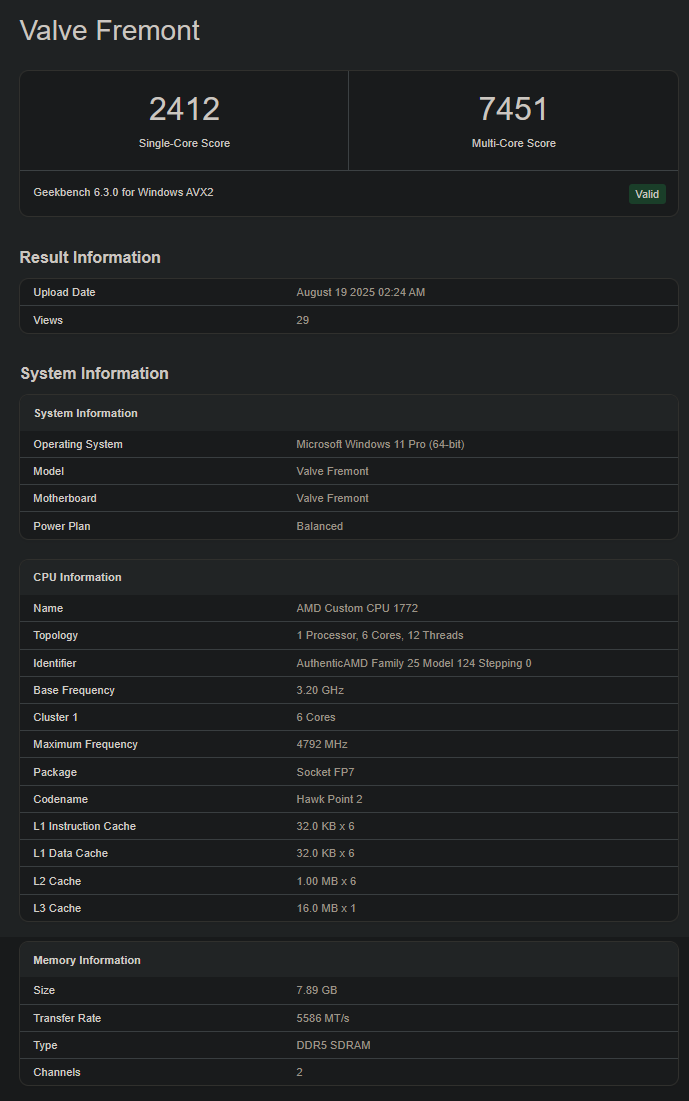Click the CPU Information table header

pos(77,577)
